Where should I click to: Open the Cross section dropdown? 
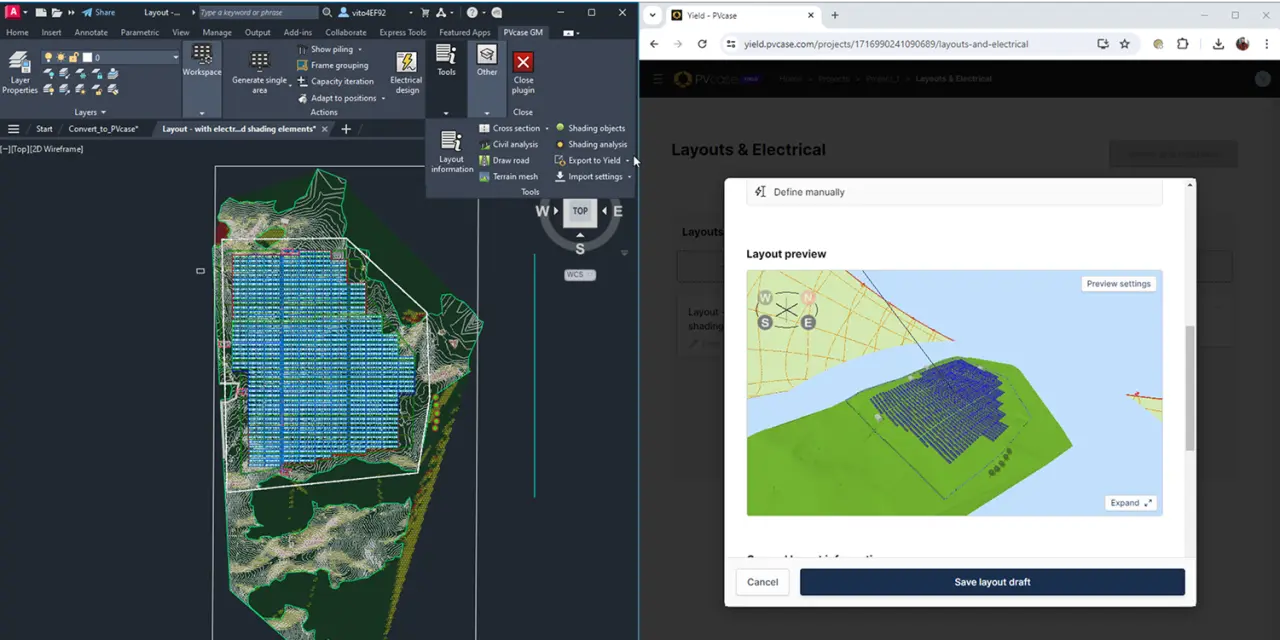[547, 128]
